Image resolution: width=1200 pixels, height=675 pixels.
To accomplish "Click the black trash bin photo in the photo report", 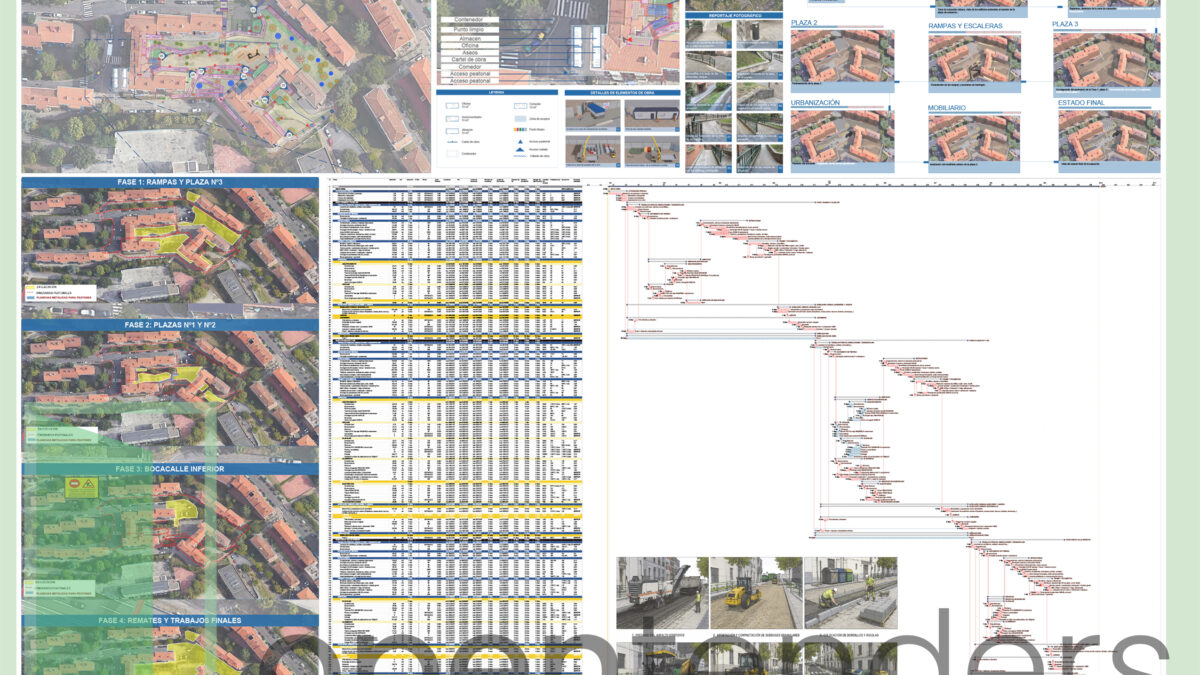I will [759, 32].
